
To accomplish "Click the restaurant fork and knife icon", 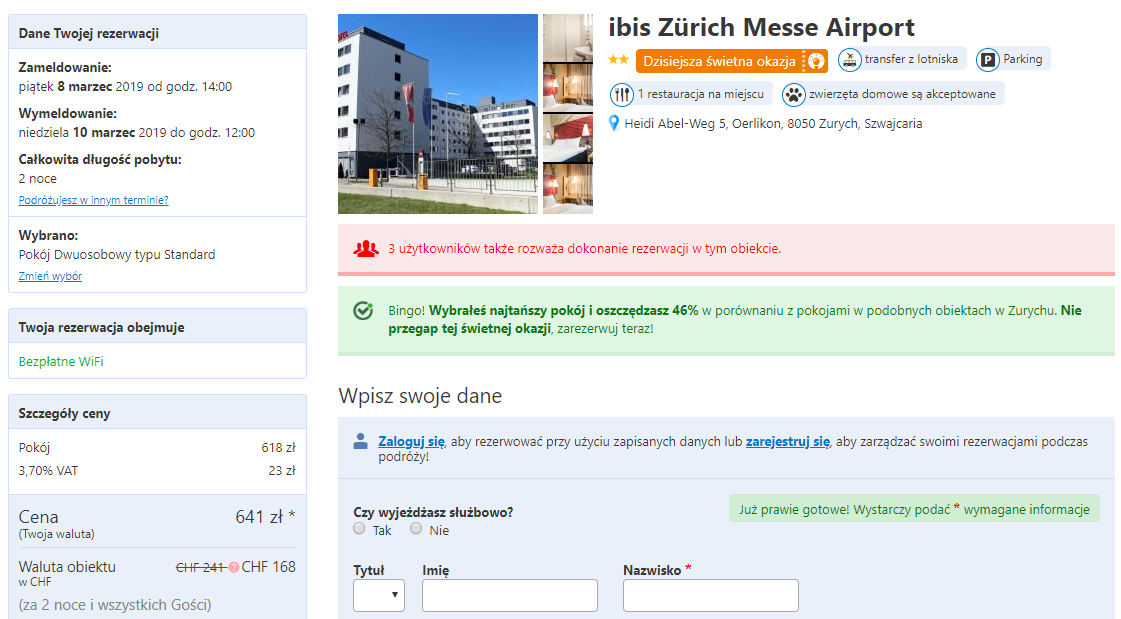I will pos(622,95).
